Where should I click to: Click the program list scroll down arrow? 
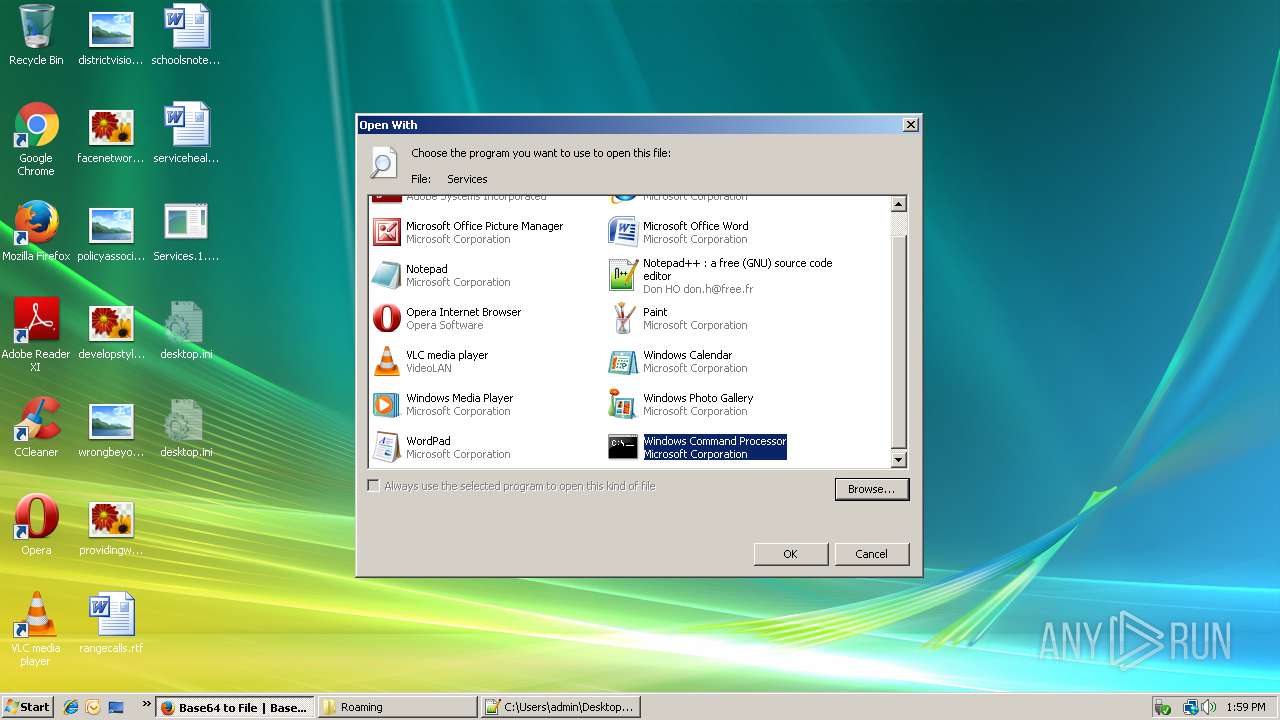click(x=898, y=460)
